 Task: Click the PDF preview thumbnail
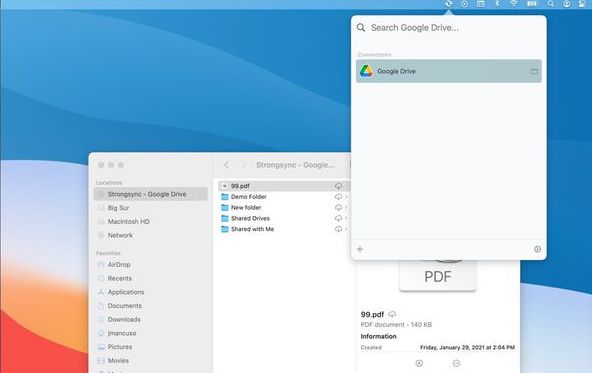click(438, 276)
